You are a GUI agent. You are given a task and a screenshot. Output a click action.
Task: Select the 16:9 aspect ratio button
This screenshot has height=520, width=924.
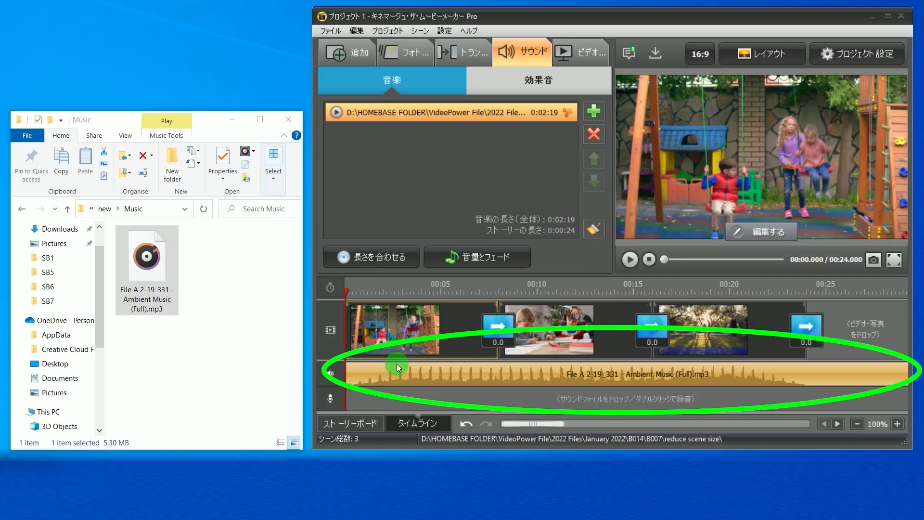click(700, 53)
